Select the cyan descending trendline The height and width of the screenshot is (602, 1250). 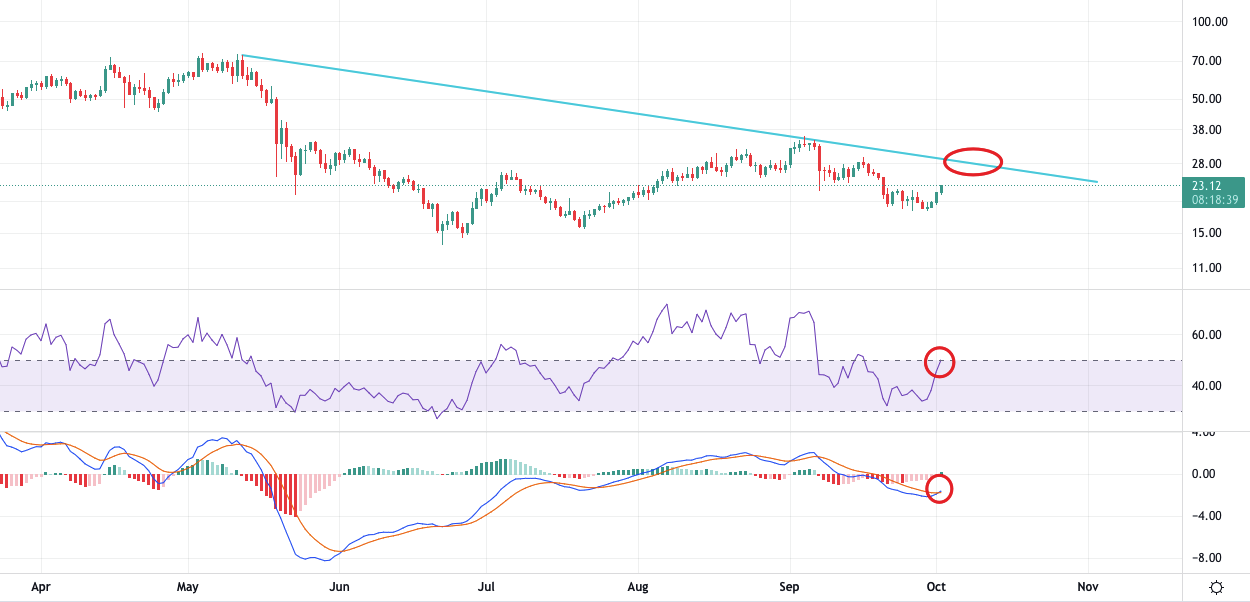[x=670, y=119]
